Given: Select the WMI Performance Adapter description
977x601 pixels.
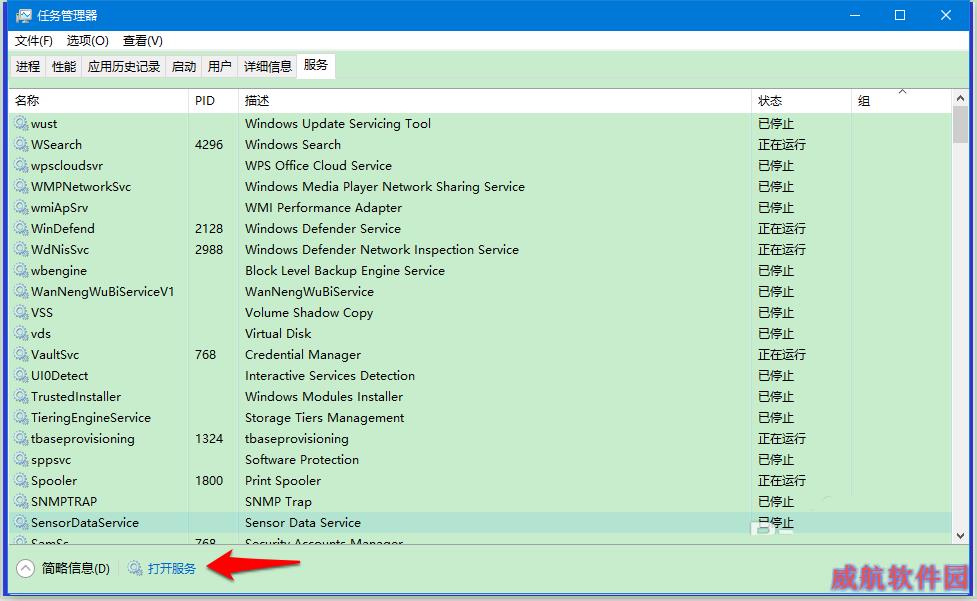Looking at the screenshot, I should click(323, 207).
